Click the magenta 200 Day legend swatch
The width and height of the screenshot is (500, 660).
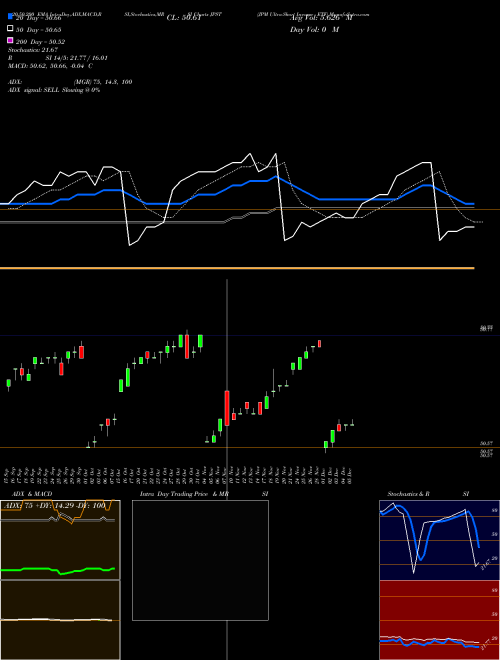tap(10, 40)
